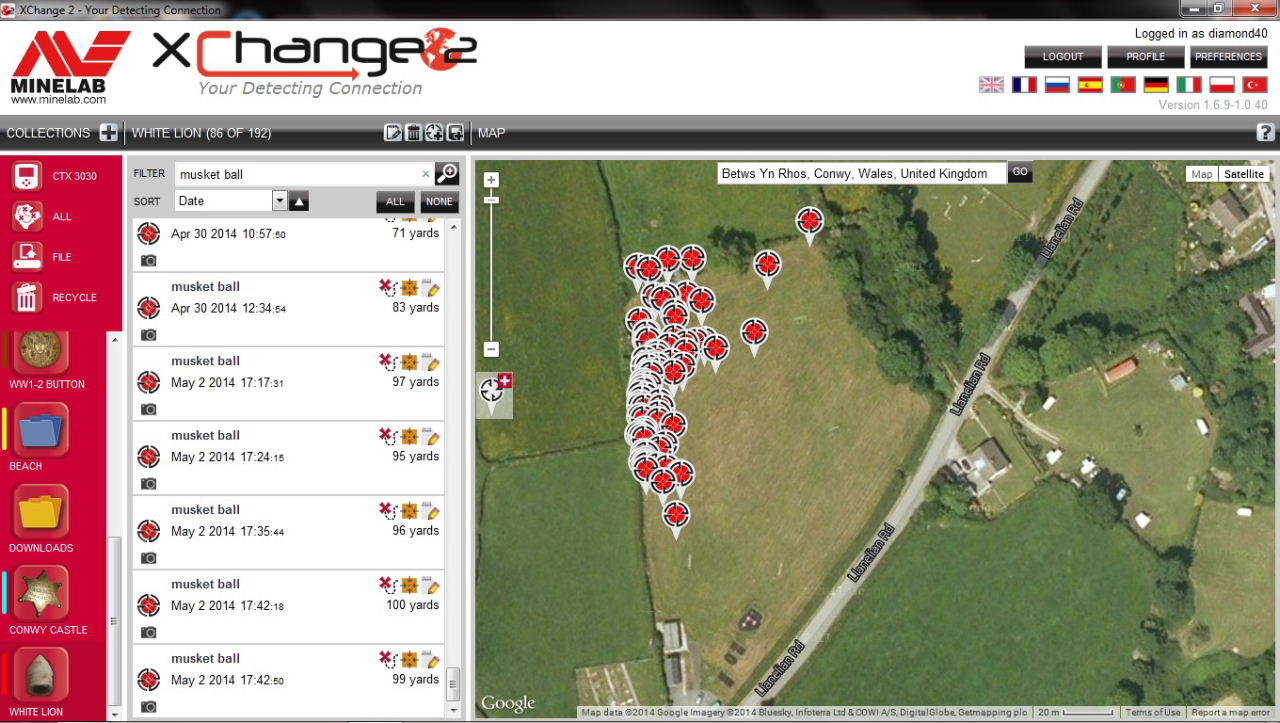Click the Google logo on the map
This screenshot has width=1280, height=723.
click(508, 704)
